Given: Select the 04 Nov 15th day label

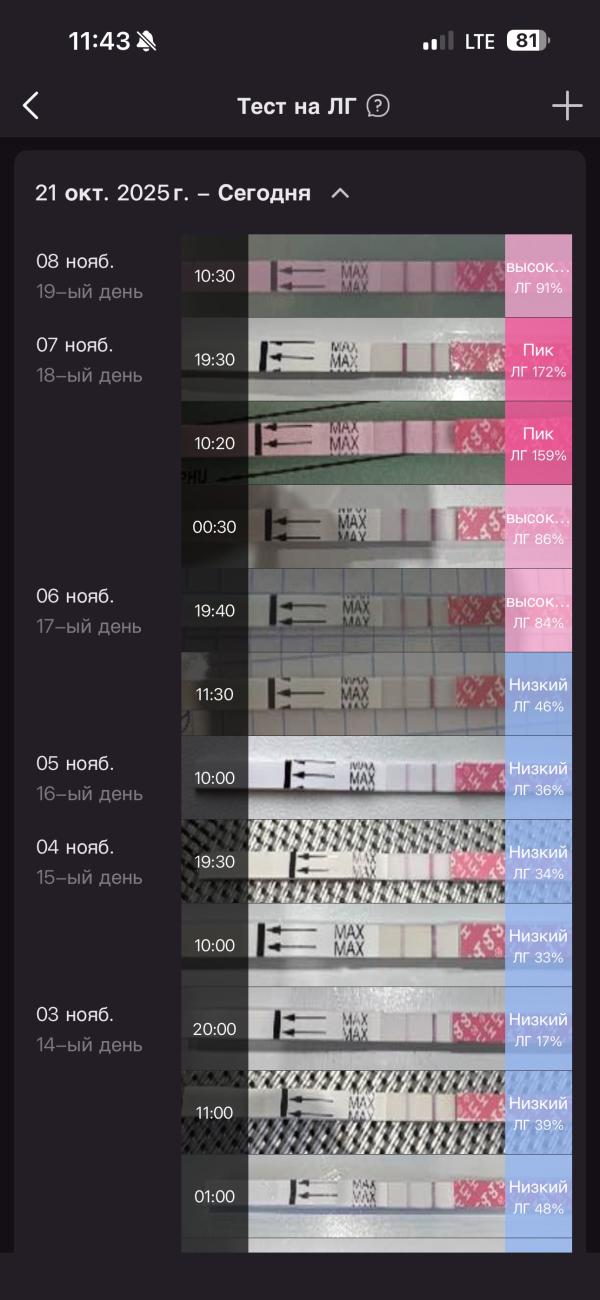Looking at the screenshot, I should coord(89,877).
